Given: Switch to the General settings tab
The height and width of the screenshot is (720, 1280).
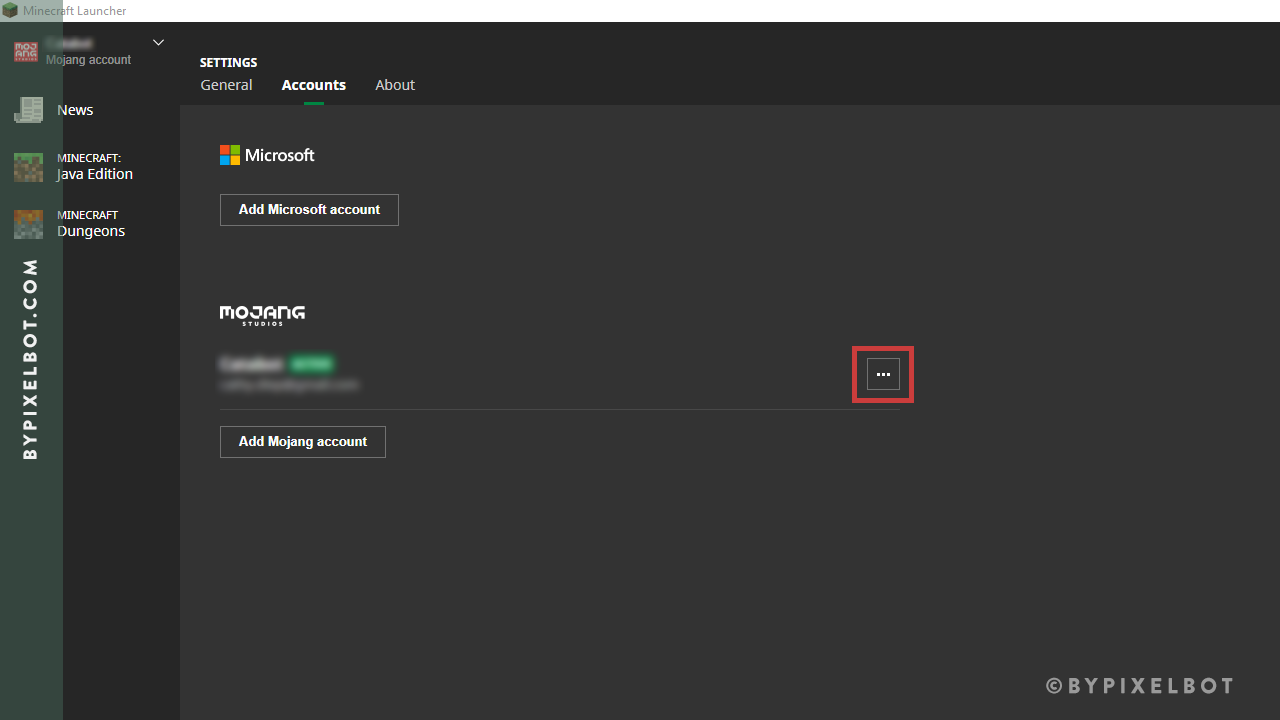Looking at the screenshot, I should [x=226, y=85].
